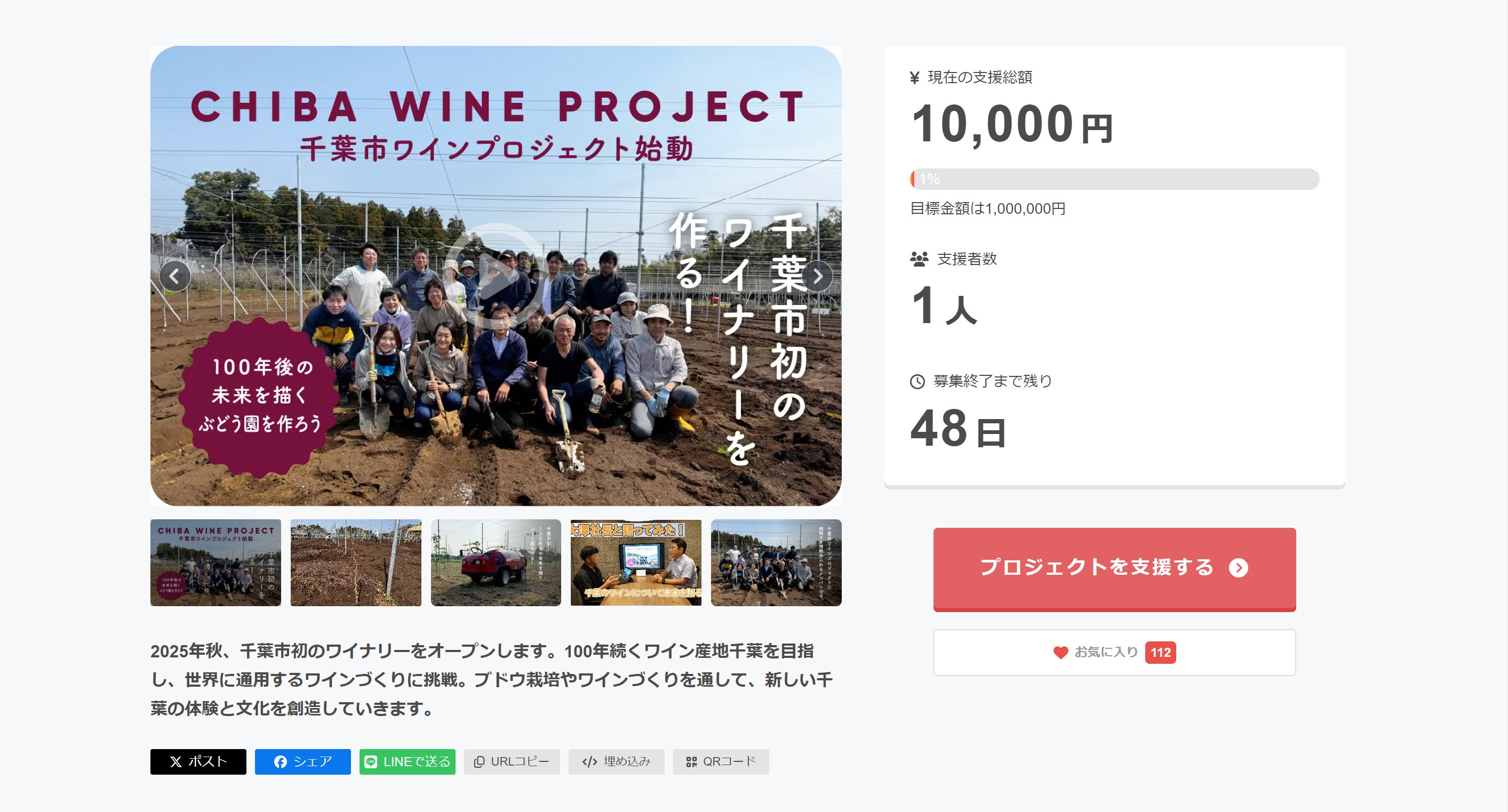Share on Facebook with シェア
Screen dimensions: 1508x812
[x=302, y=762]
